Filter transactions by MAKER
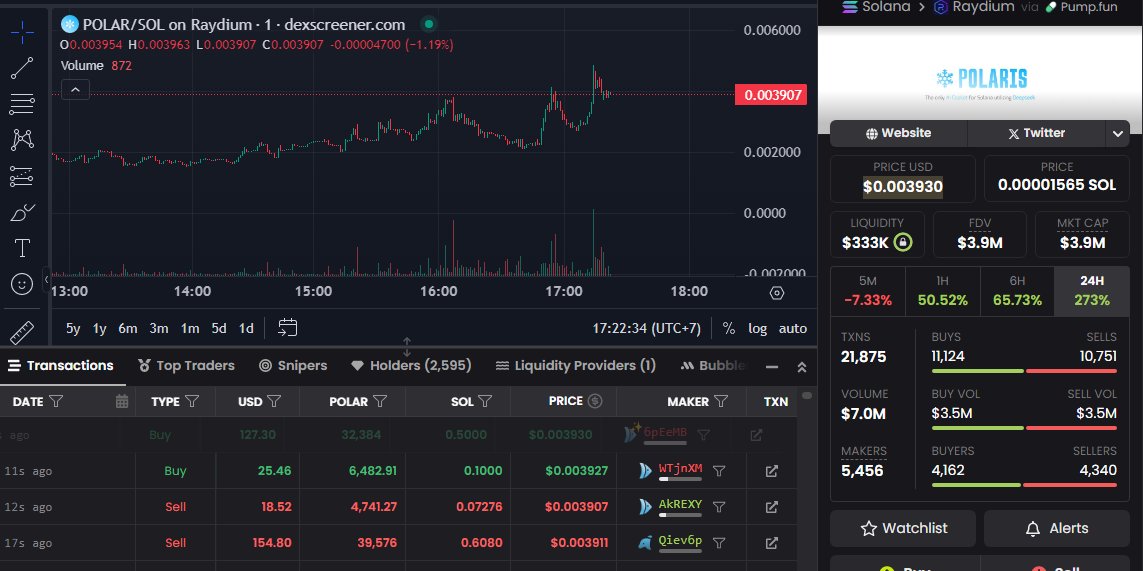The image size is (1143, 571). (x=721, y=401)
